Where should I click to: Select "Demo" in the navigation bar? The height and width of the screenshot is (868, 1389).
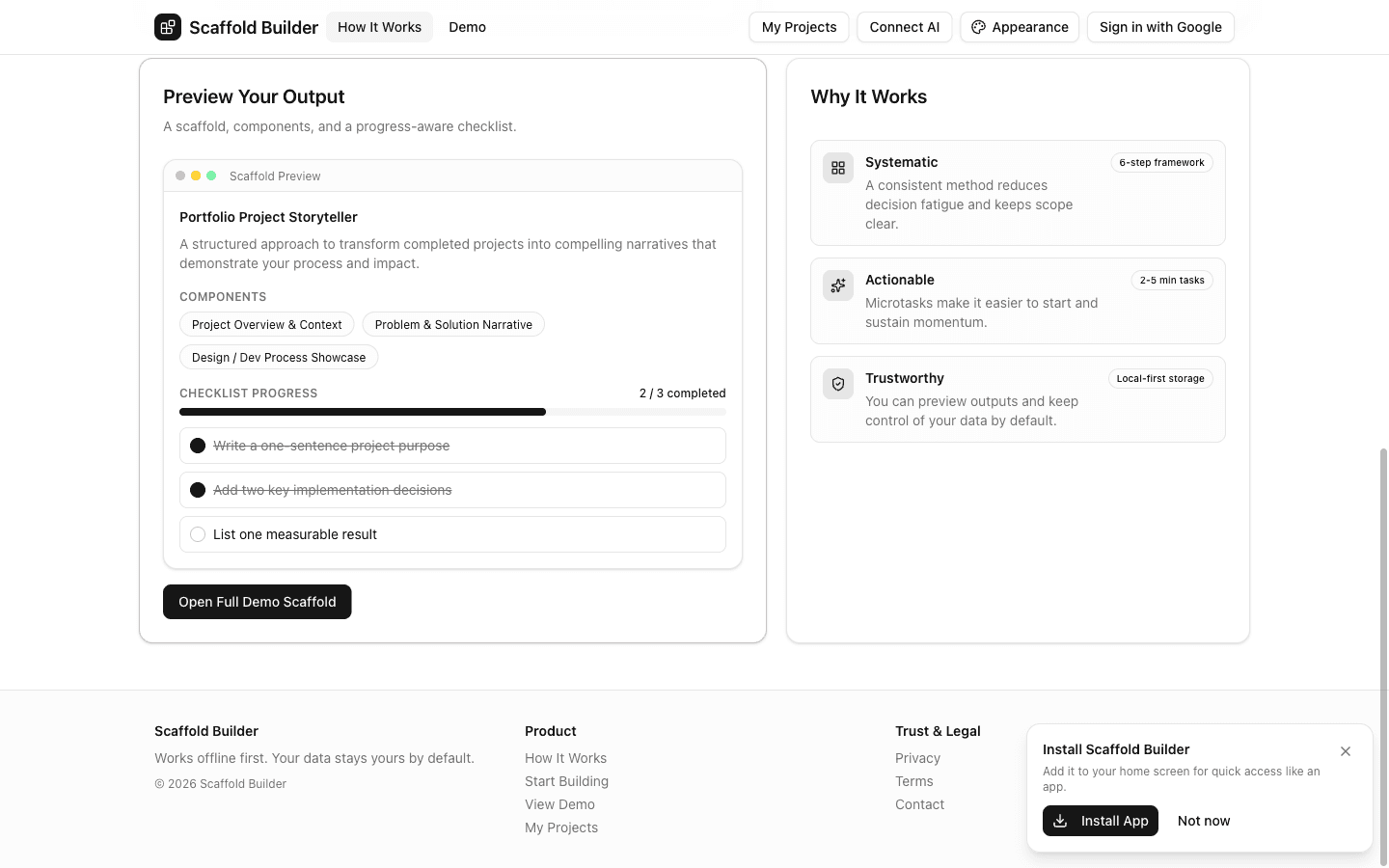click(467, 27)
